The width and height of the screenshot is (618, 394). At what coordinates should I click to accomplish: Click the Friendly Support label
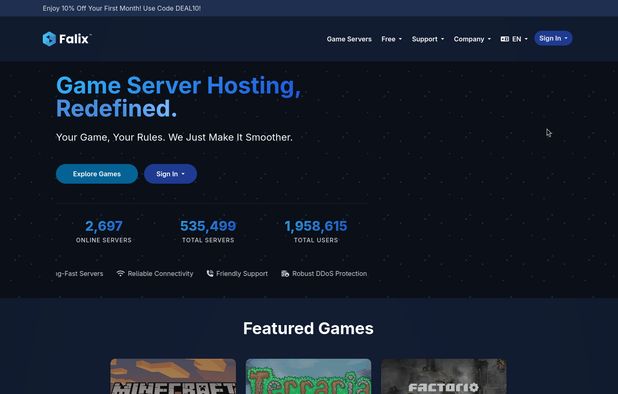(x=242, y=273)
